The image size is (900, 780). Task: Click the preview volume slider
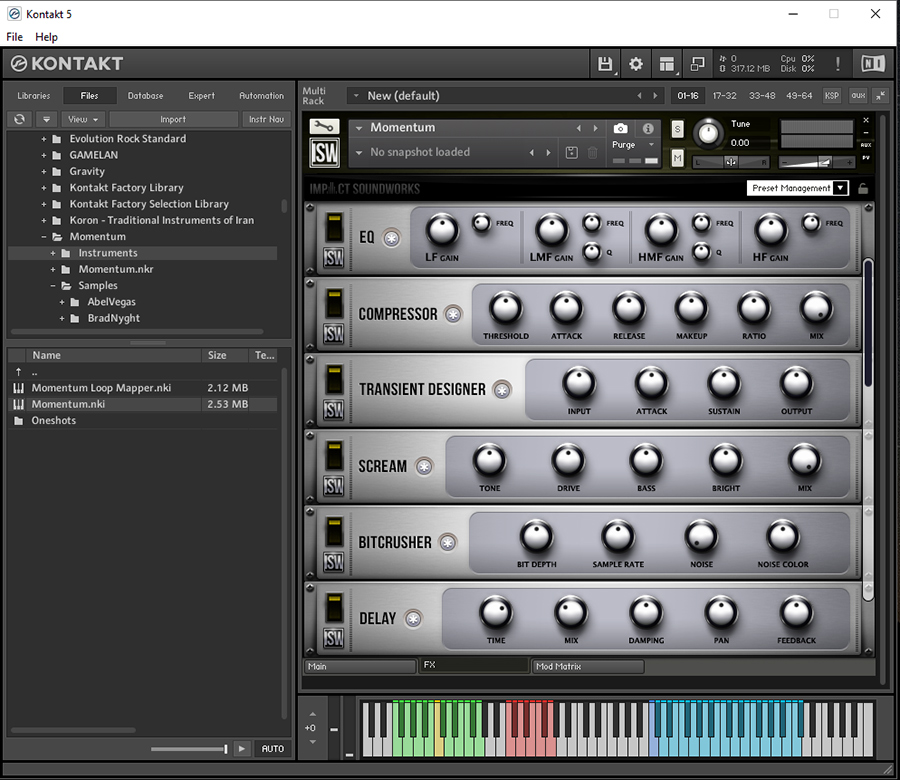click(x=189, y=748)
